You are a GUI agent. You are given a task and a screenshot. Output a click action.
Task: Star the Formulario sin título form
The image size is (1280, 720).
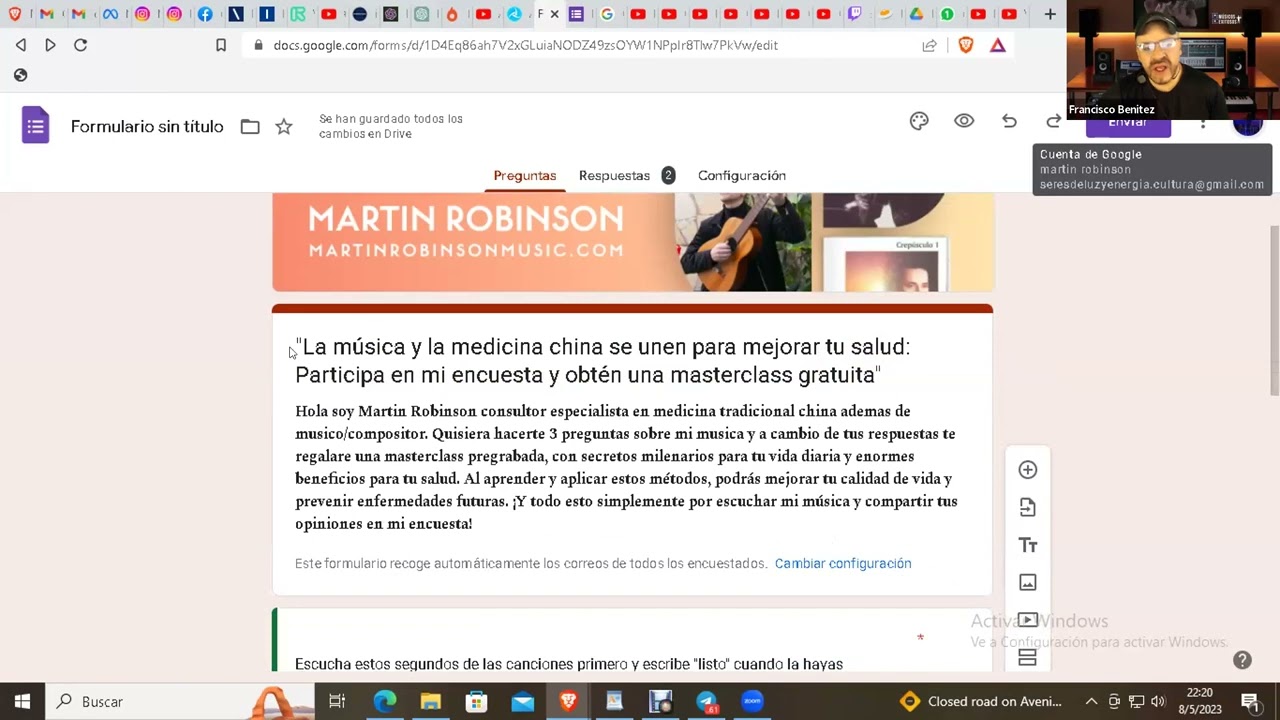coord(284,127)
